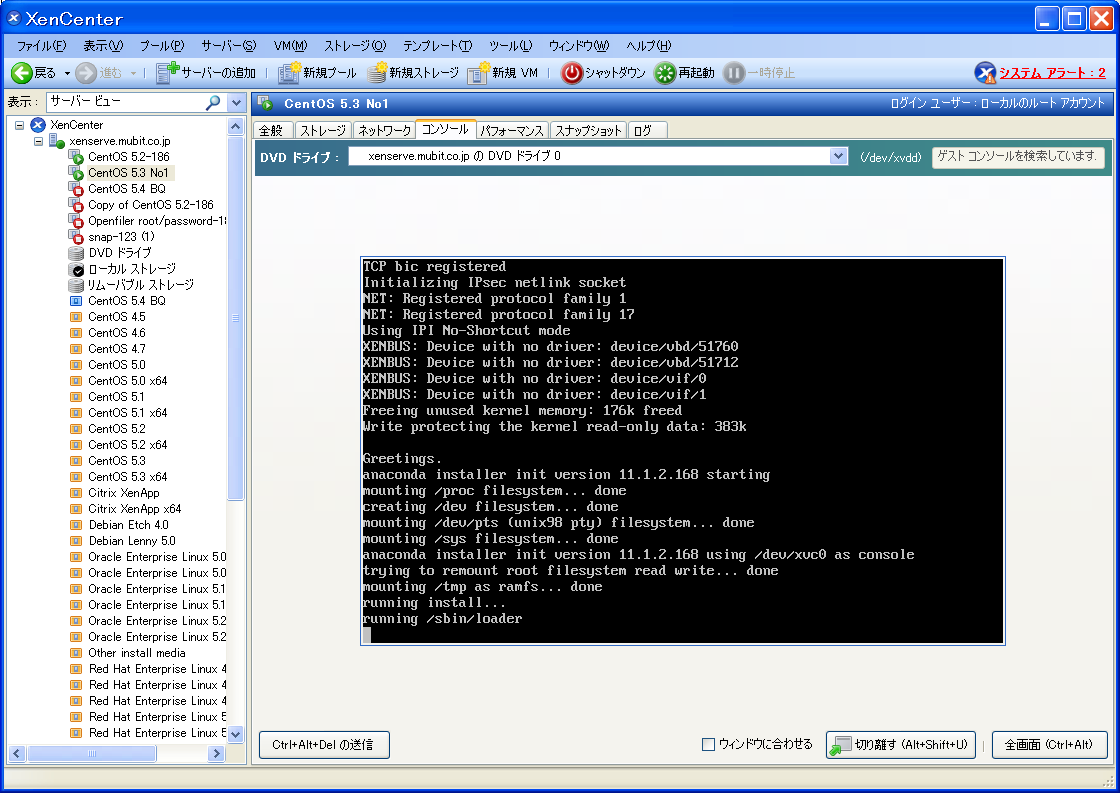Select ローカル ストレージ default storage icon
The width and height of the screenshot is (1120, 793).
click(76, 269)
